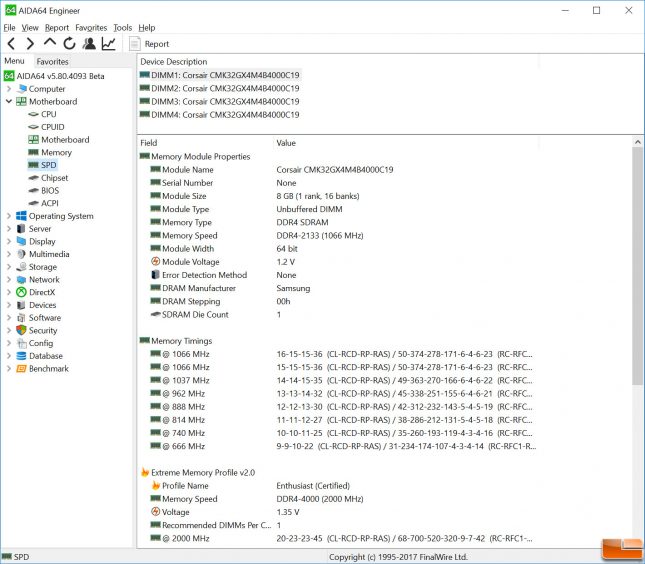This screenshot has width=645, height=564.
Task: Click the Database icon in tree
Action: point(21,356)
